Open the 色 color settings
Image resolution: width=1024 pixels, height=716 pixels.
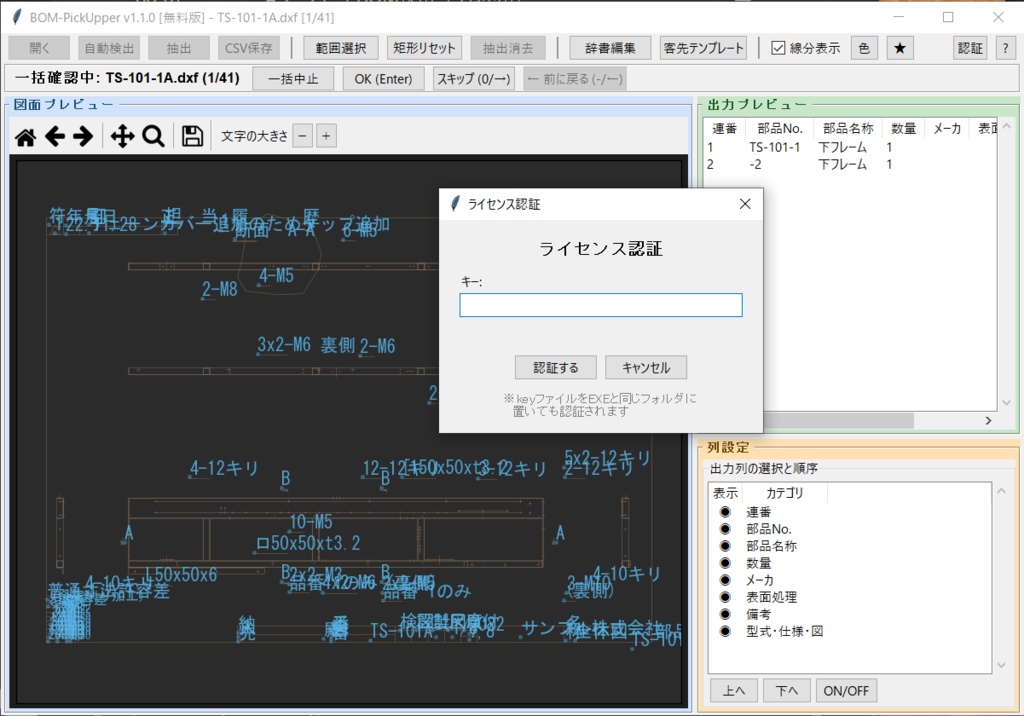(864, 47)
